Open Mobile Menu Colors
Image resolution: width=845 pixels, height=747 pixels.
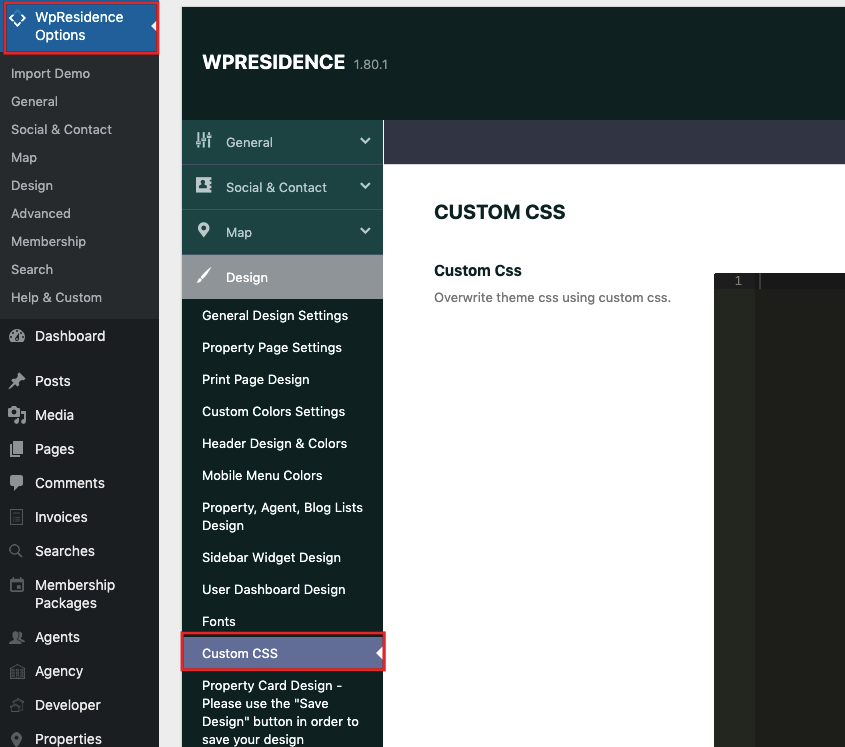tap(262, 475)
